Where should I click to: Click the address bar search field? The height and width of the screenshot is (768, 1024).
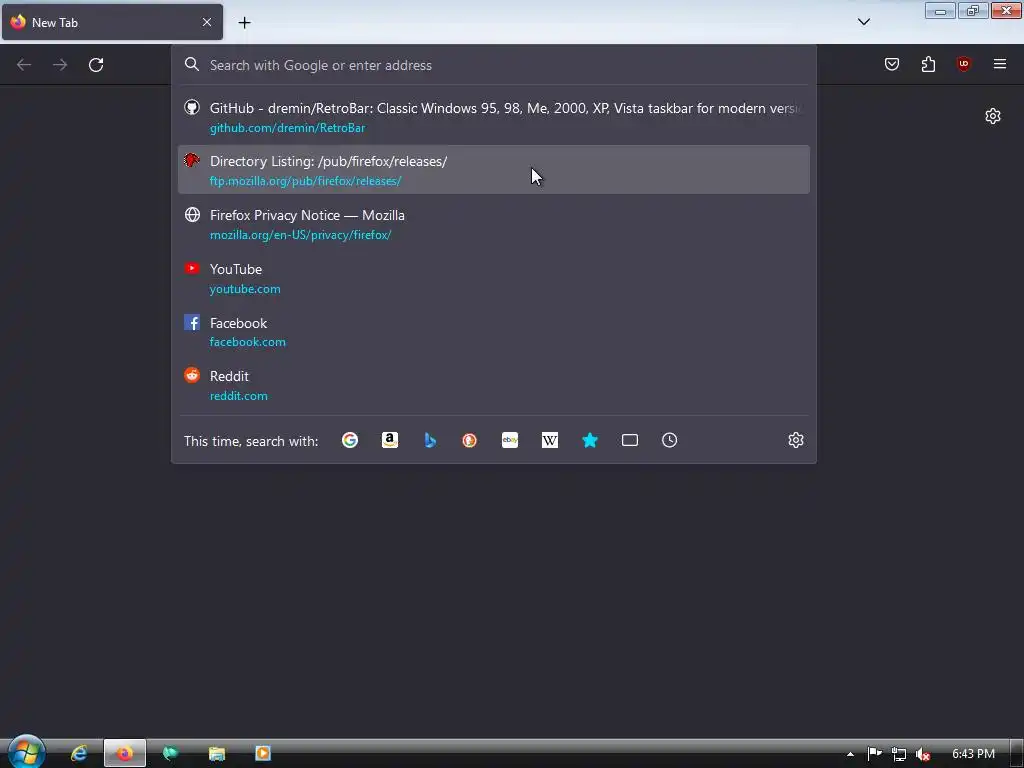click(494, 65)
